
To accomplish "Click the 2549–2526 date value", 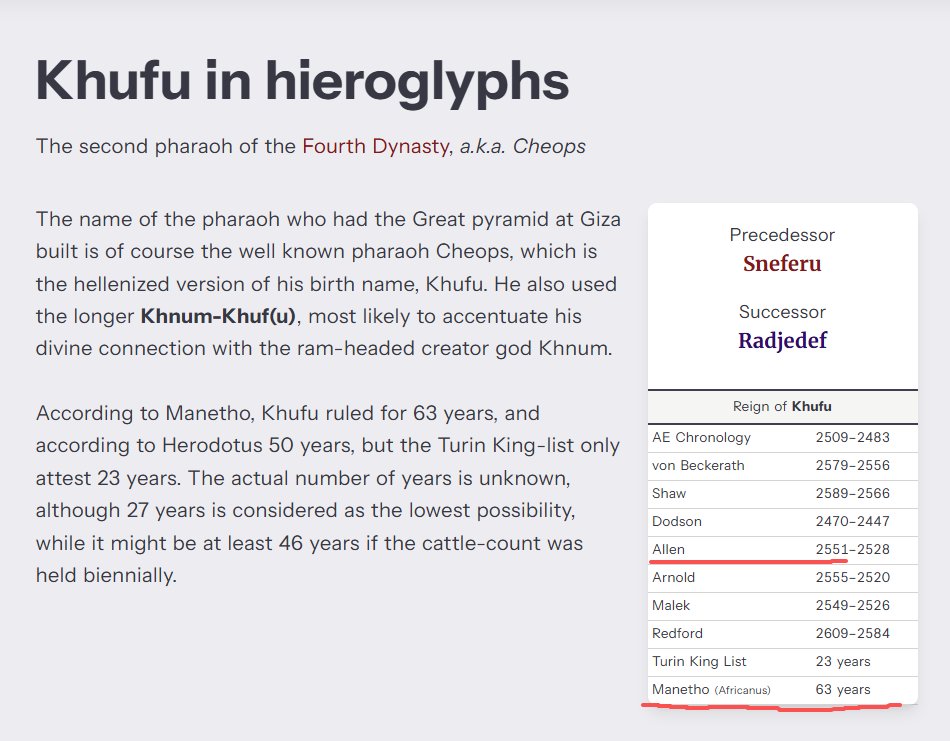I will 852,605.
